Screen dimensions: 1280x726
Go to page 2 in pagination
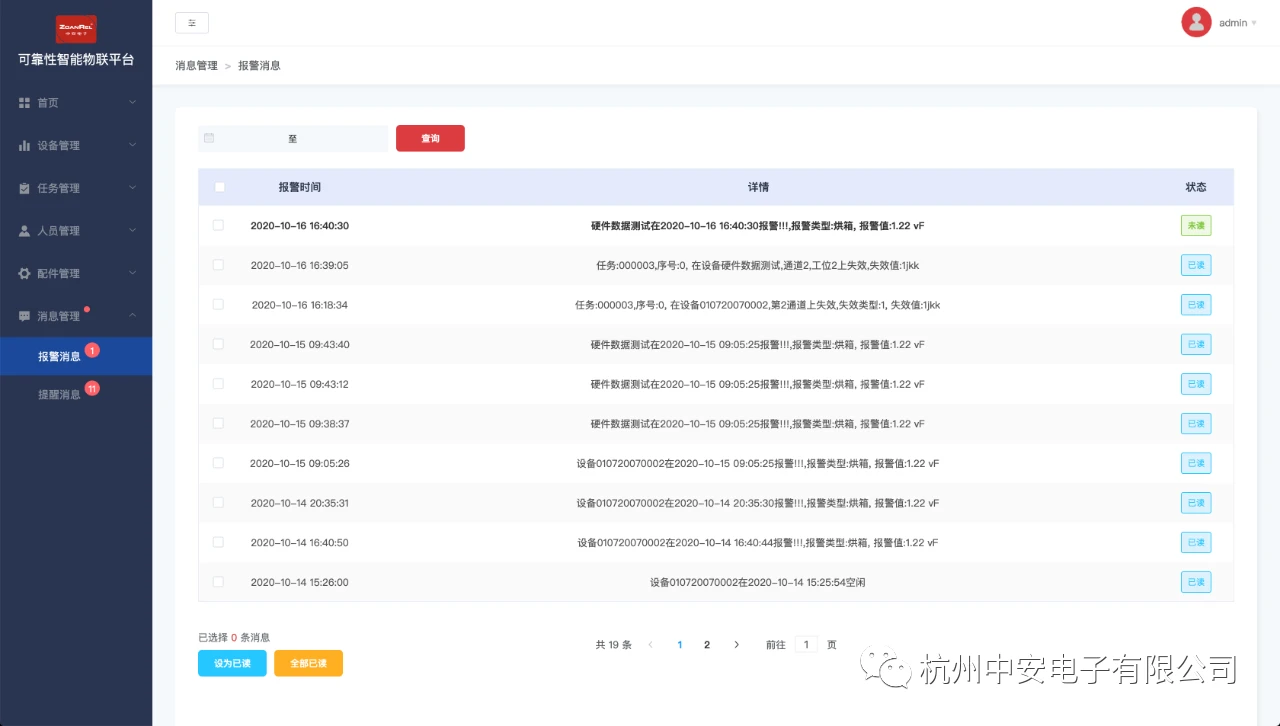pyautogui.click(x=707, y=645)
